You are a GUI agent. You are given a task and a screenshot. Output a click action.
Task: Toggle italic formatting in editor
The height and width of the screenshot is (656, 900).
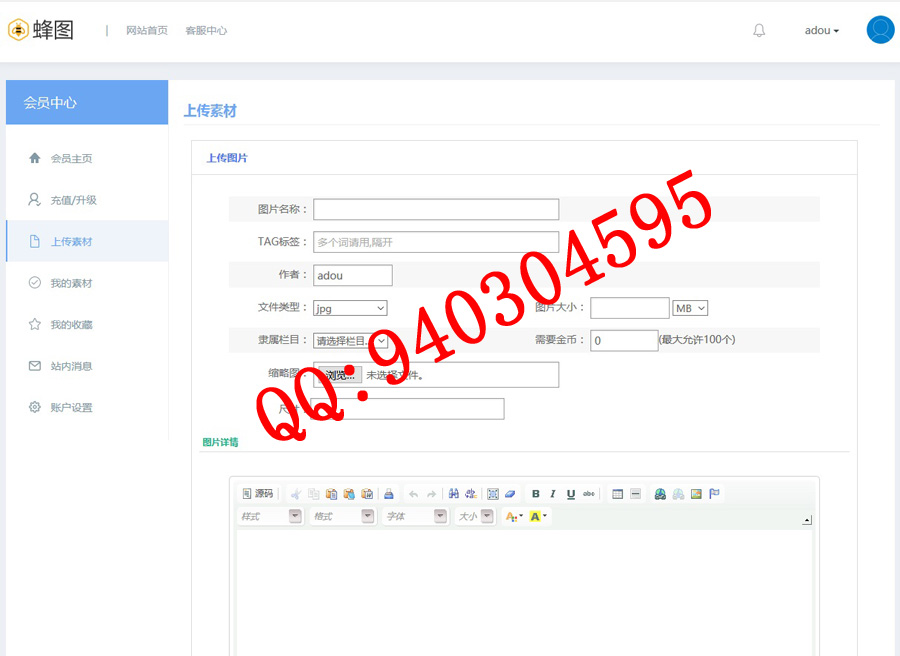pos(553,494)
